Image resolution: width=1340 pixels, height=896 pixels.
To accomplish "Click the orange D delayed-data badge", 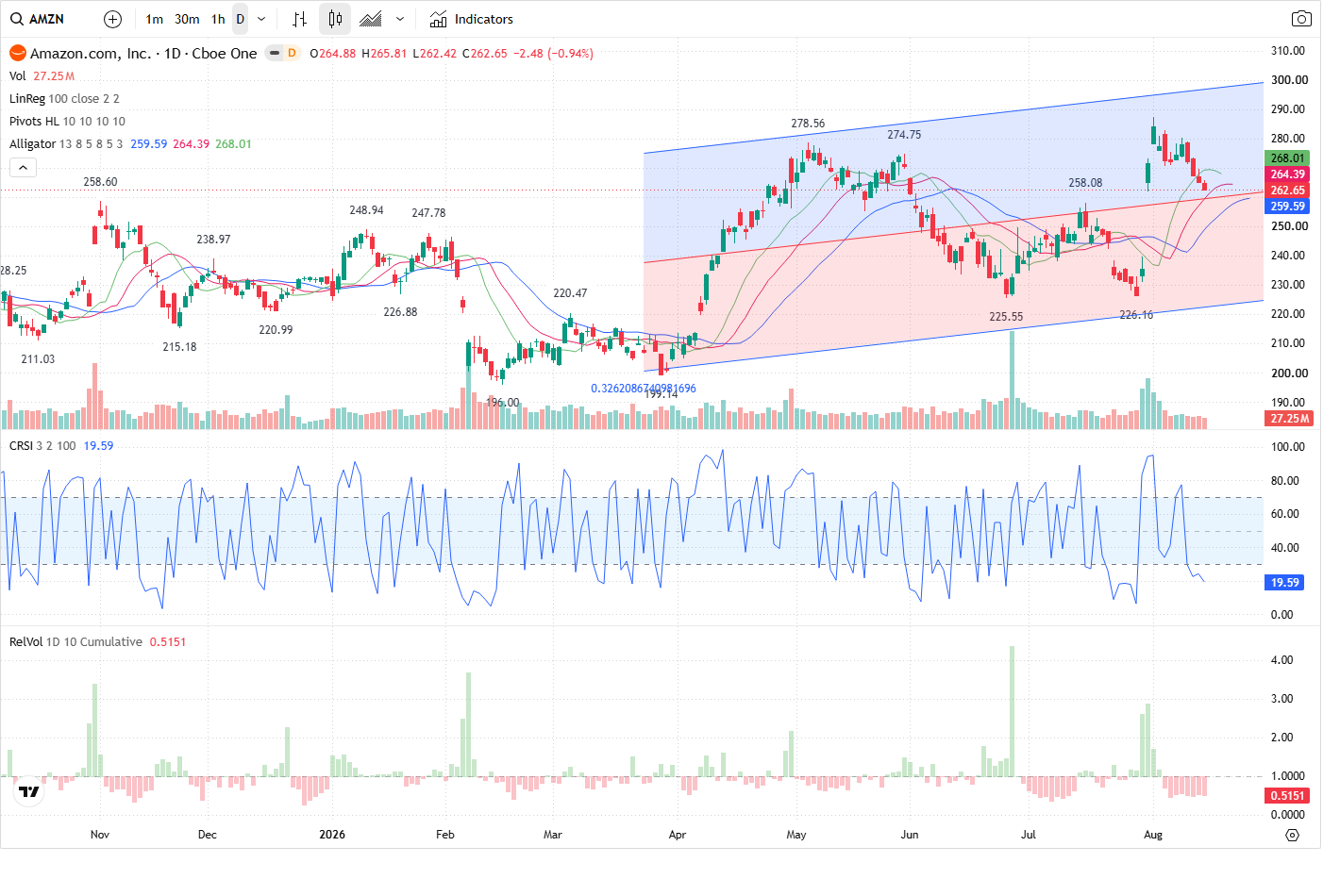I will tap(292, 53).
